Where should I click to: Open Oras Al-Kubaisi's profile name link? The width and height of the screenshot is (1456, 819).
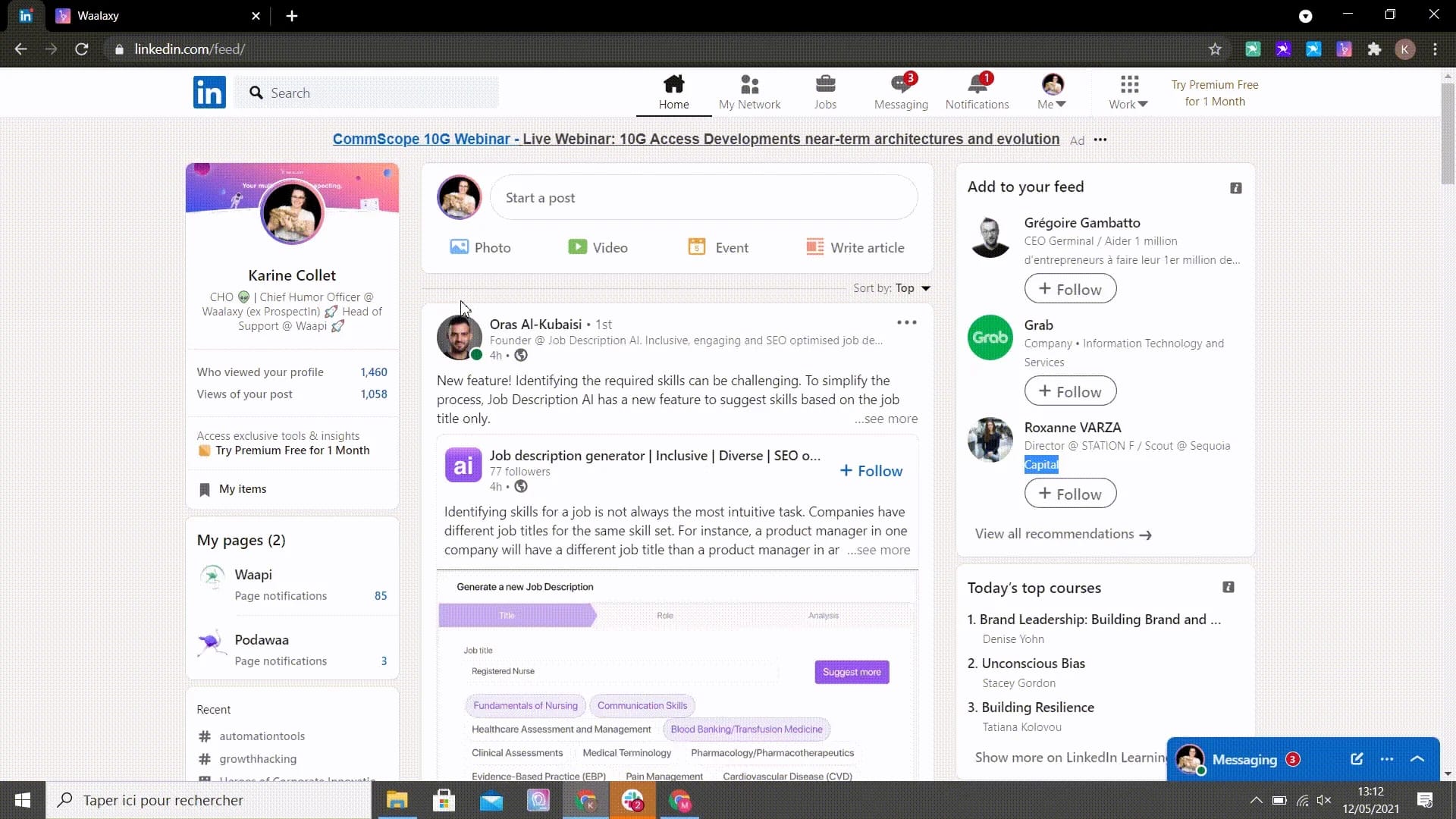pos(535,325)
